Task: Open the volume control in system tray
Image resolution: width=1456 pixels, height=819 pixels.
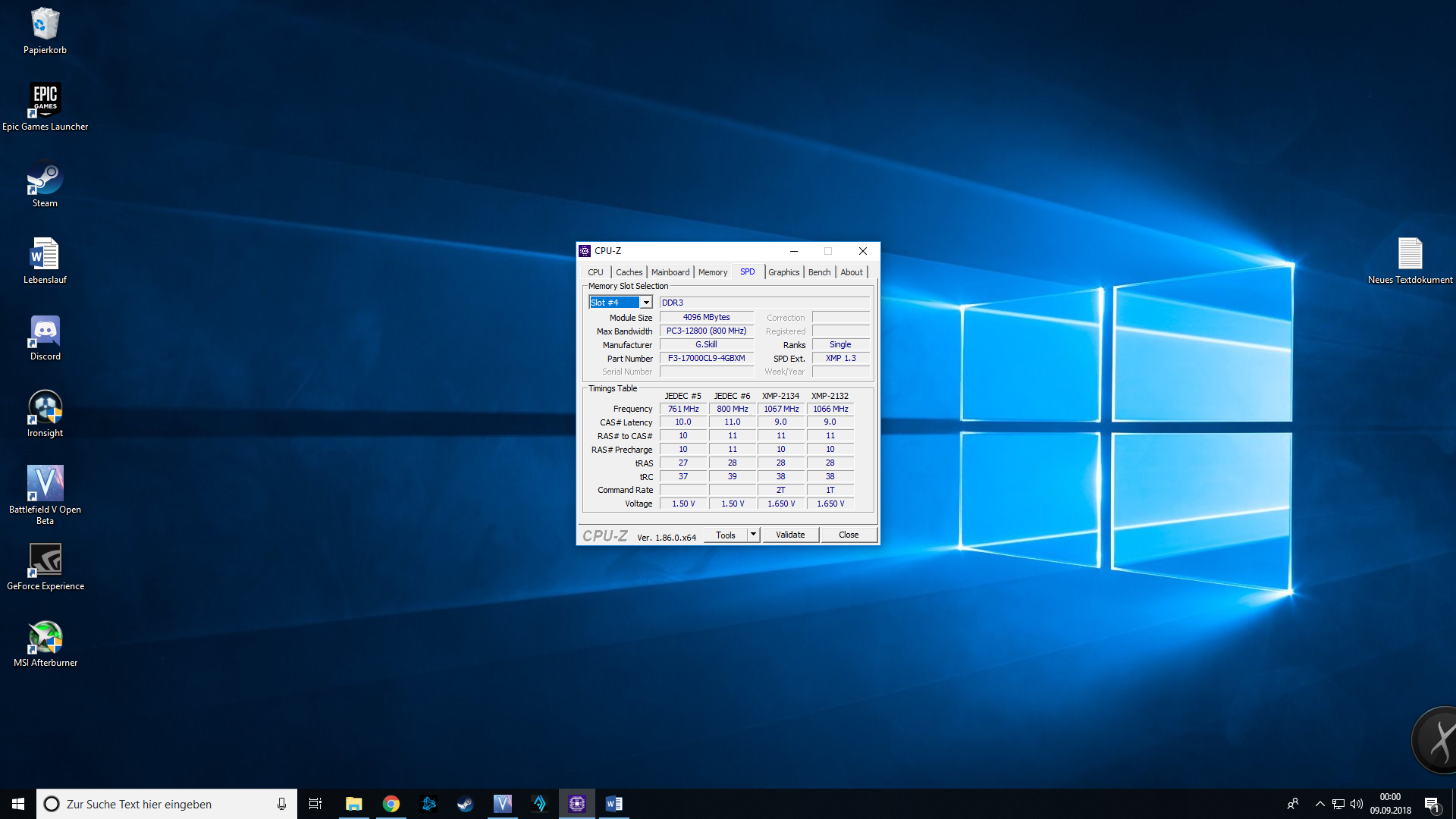Action: (1357, 804)
